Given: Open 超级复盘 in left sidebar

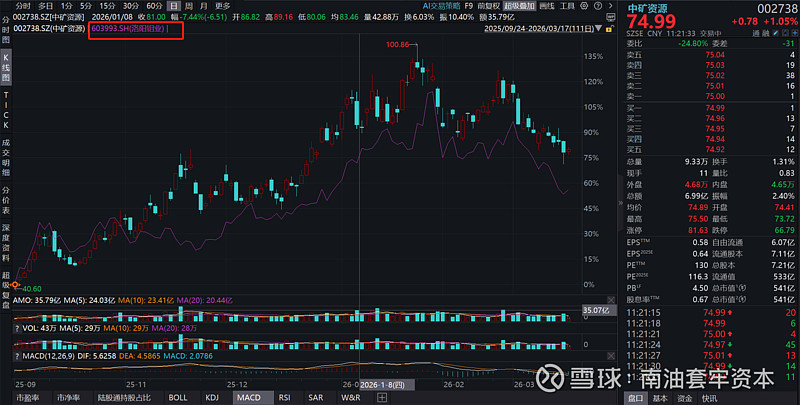Looking at the screenshot, I should (6, 290).
